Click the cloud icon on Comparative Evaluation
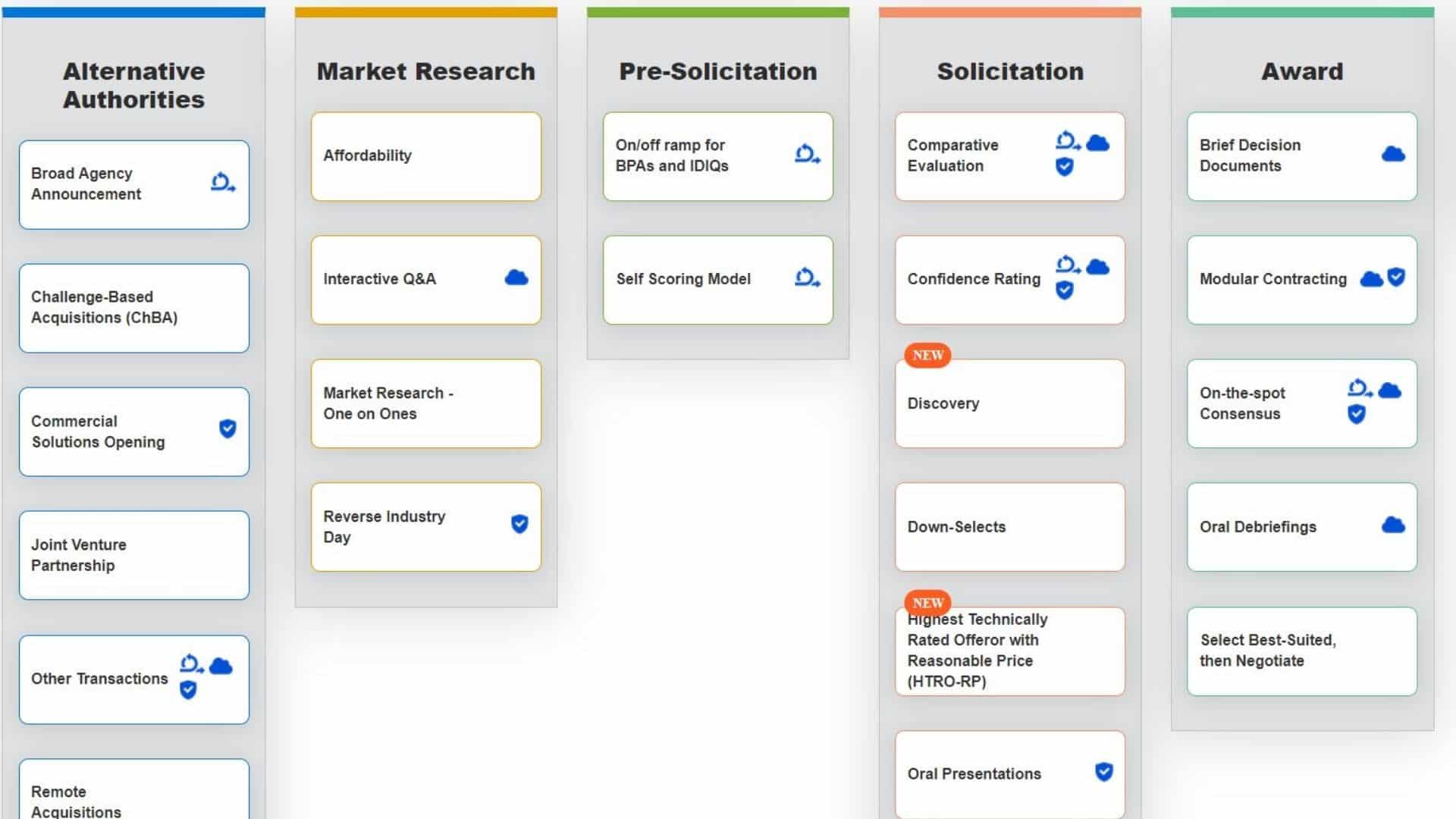Image resolution: width=1456 pixels, height=819 pixels. coord(1097,142)
